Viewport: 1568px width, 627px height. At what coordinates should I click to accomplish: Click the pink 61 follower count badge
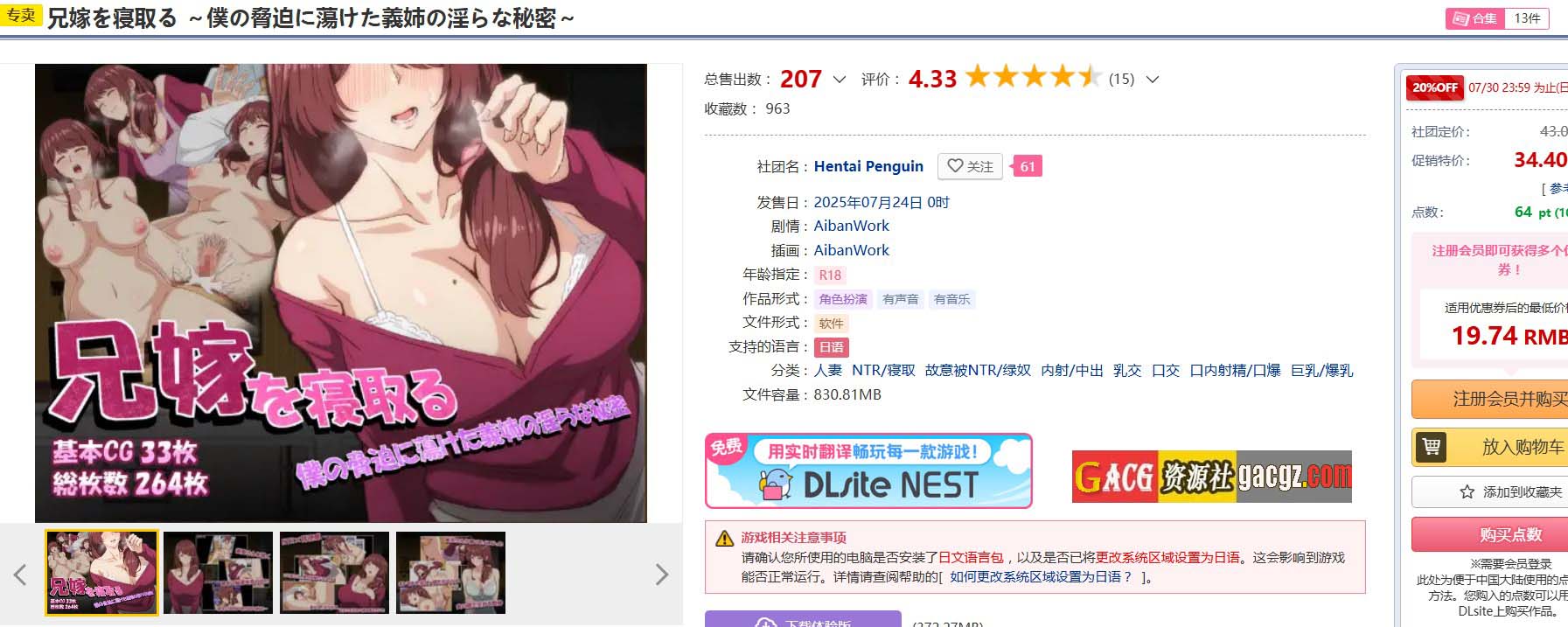[1026, 166]
